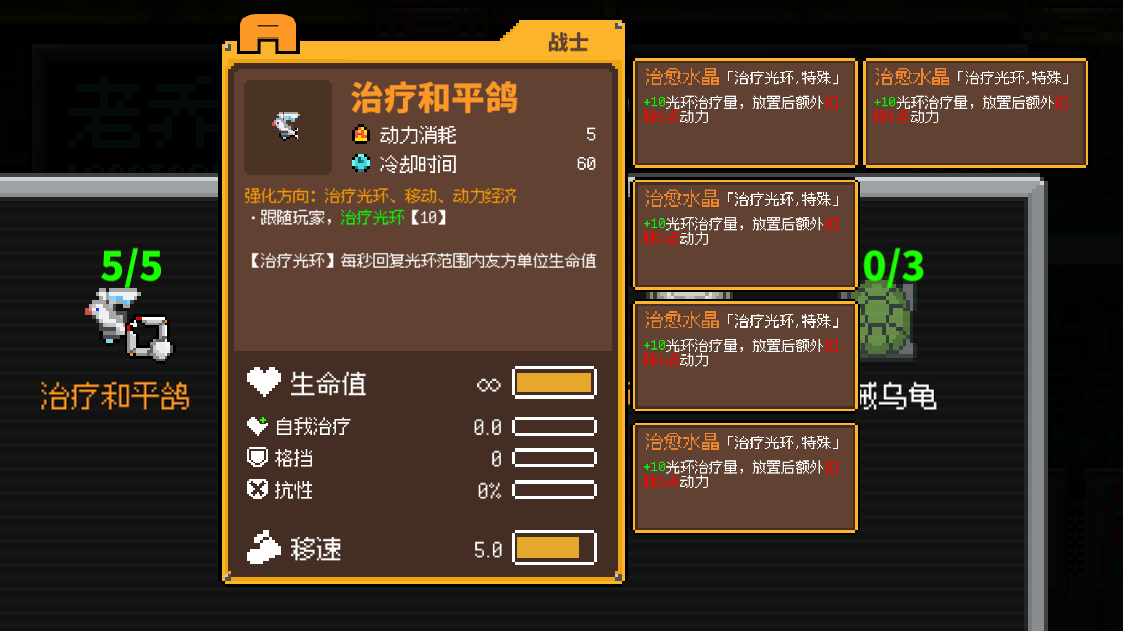Click the 自我治疗 self-heal icon
This screenshot has width=1123, height=631.
(x=257, y=426)
